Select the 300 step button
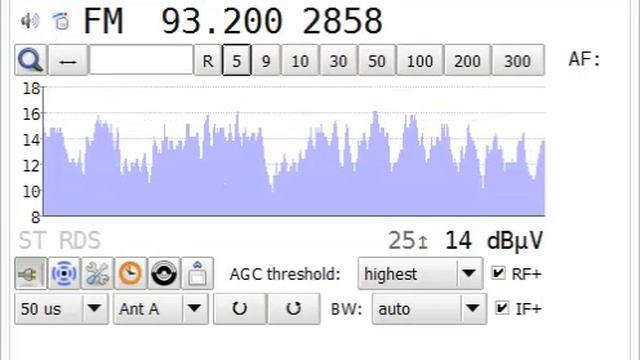640x360 pixels. (x=518, y=60)
